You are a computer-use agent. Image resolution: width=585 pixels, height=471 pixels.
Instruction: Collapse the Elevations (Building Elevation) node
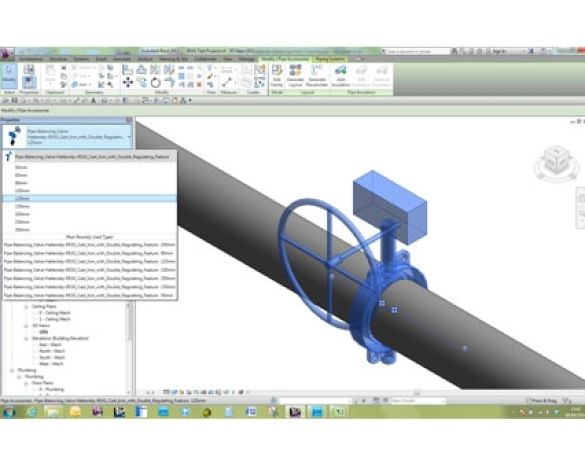(x=26, y=339)
